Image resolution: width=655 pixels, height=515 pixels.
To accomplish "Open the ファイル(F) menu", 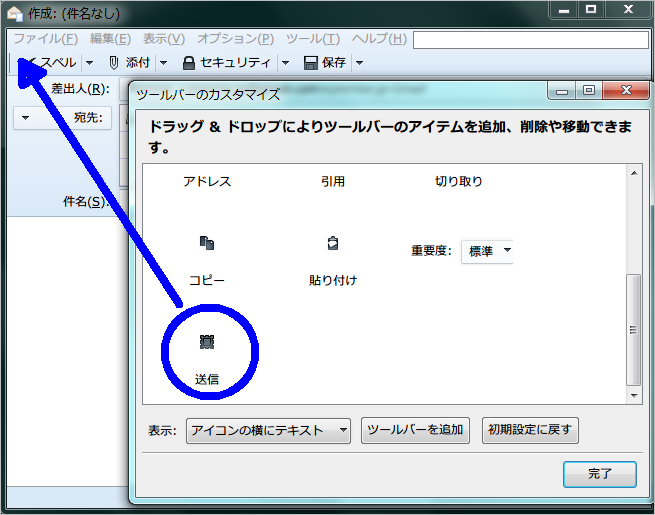I will (x=45, y=39).
